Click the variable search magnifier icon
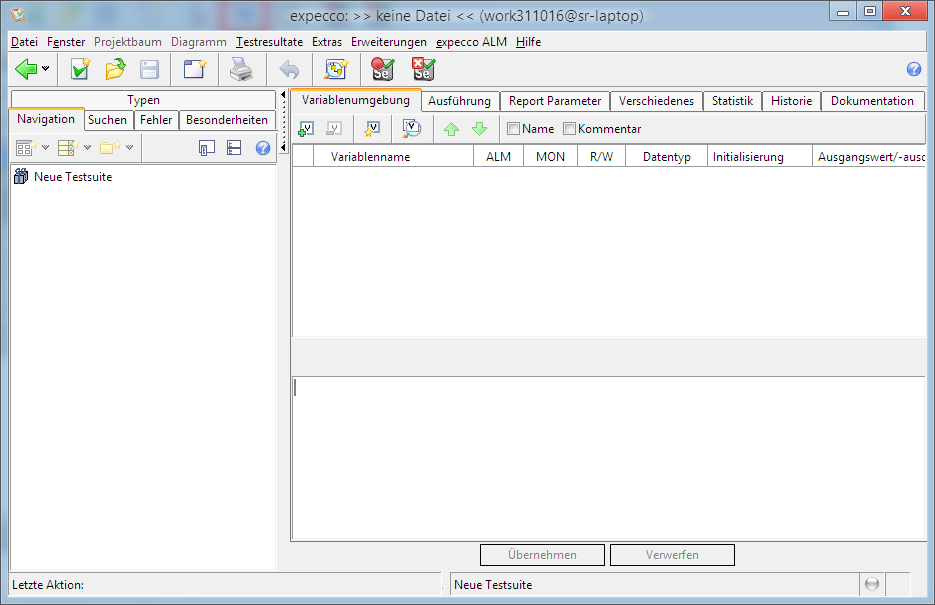Image resolution: width=935 pixels, height=605 pixels. 411,129
